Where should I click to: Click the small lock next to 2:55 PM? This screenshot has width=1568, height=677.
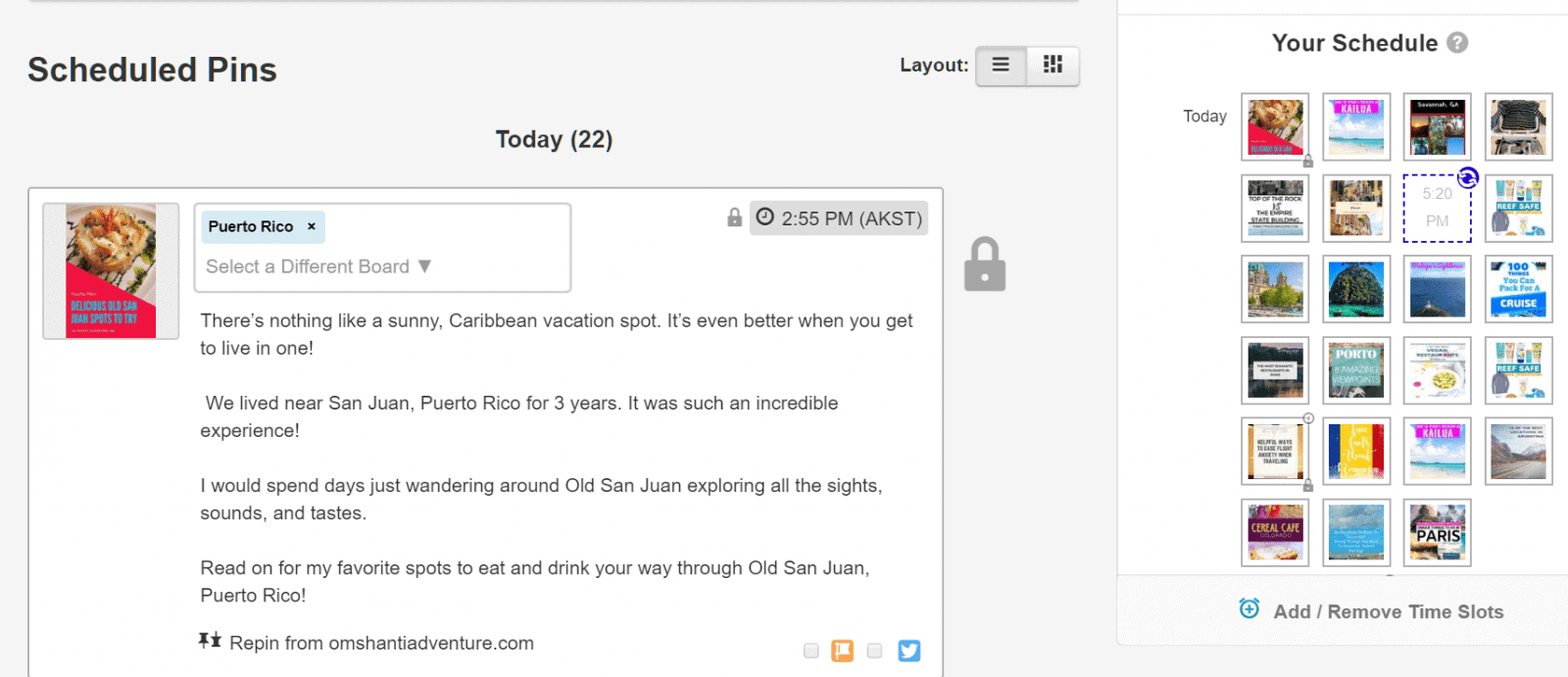coord(735,218)
